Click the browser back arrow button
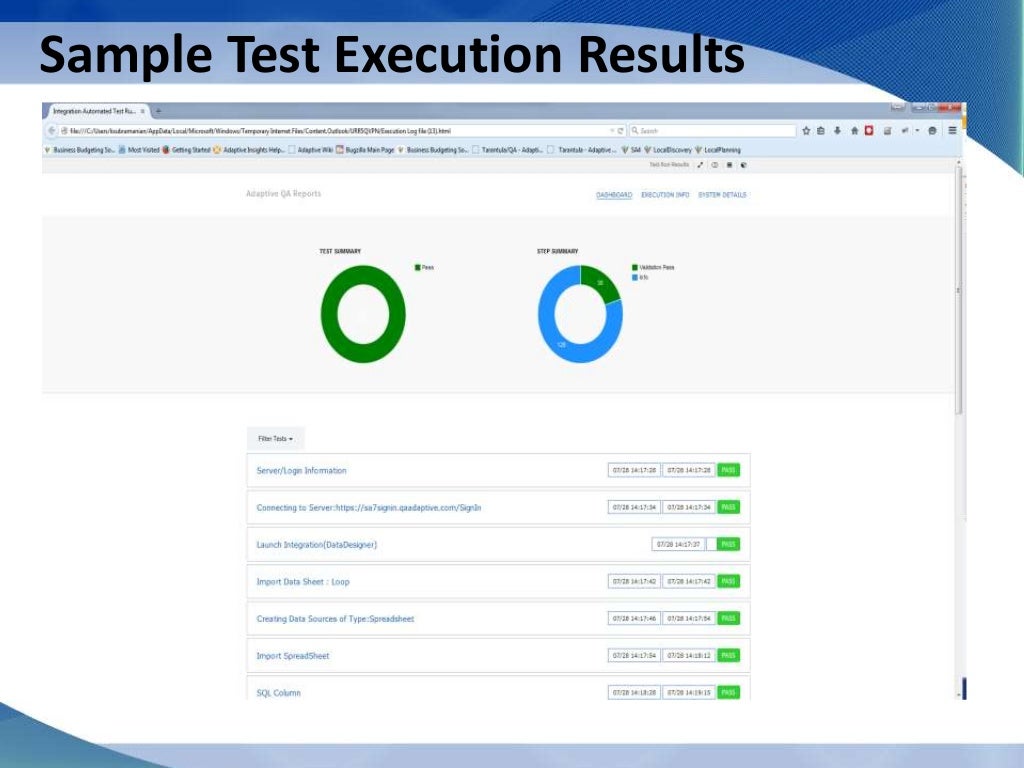Image resolution: width=1024 pixels, height=768 pixels. click(x=52, y=131)
